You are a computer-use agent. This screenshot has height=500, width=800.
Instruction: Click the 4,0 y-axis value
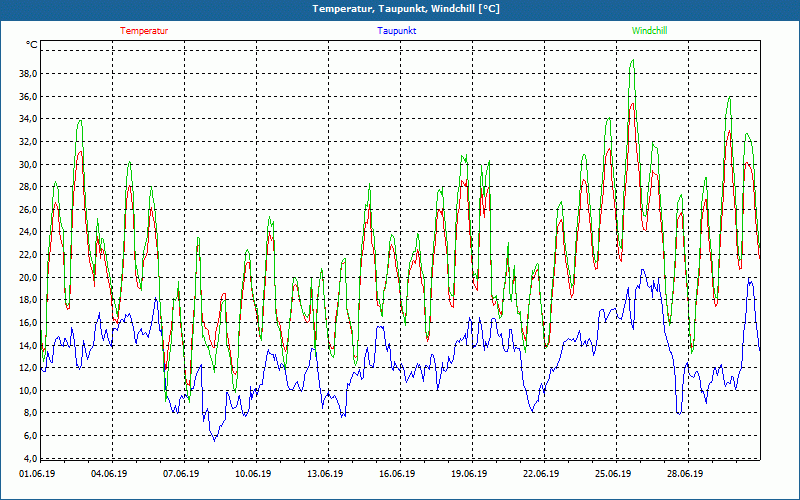(30, 458)
